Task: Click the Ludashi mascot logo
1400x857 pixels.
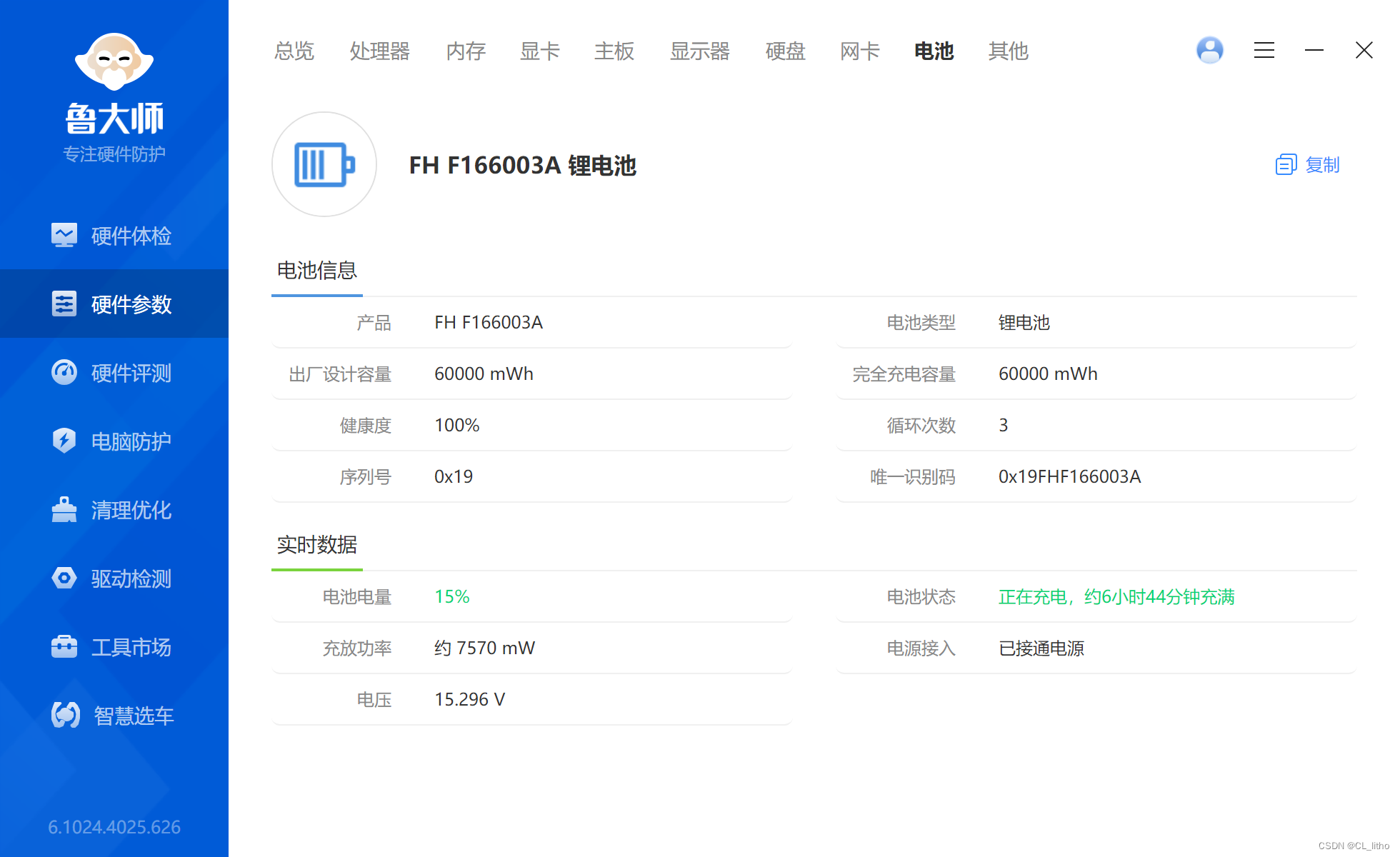Action: (x=114, y=61)
